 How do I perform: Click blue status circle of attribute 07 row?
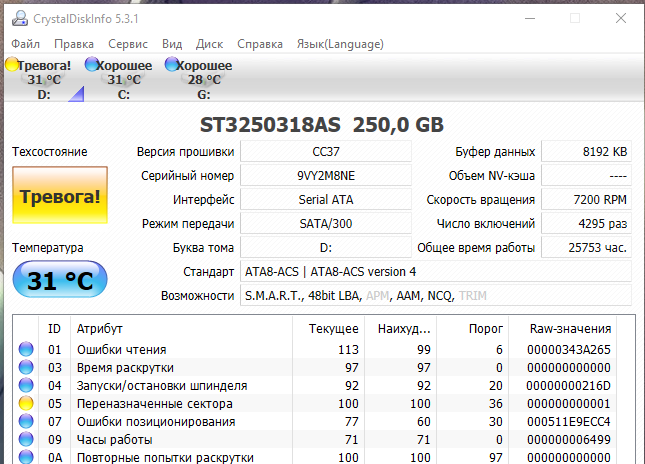point(26,421)
